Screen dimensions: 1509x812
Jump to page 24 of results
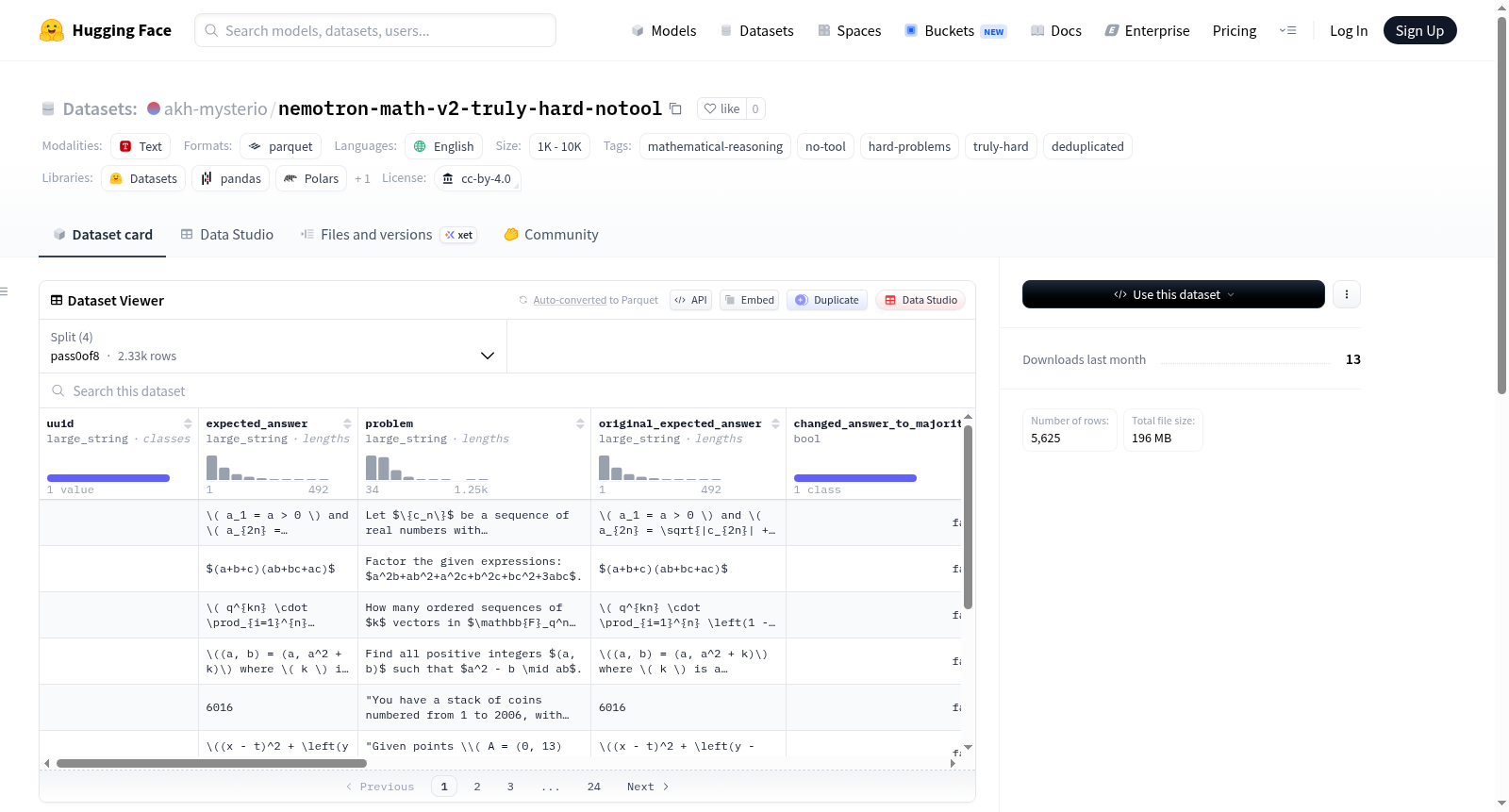594,787
